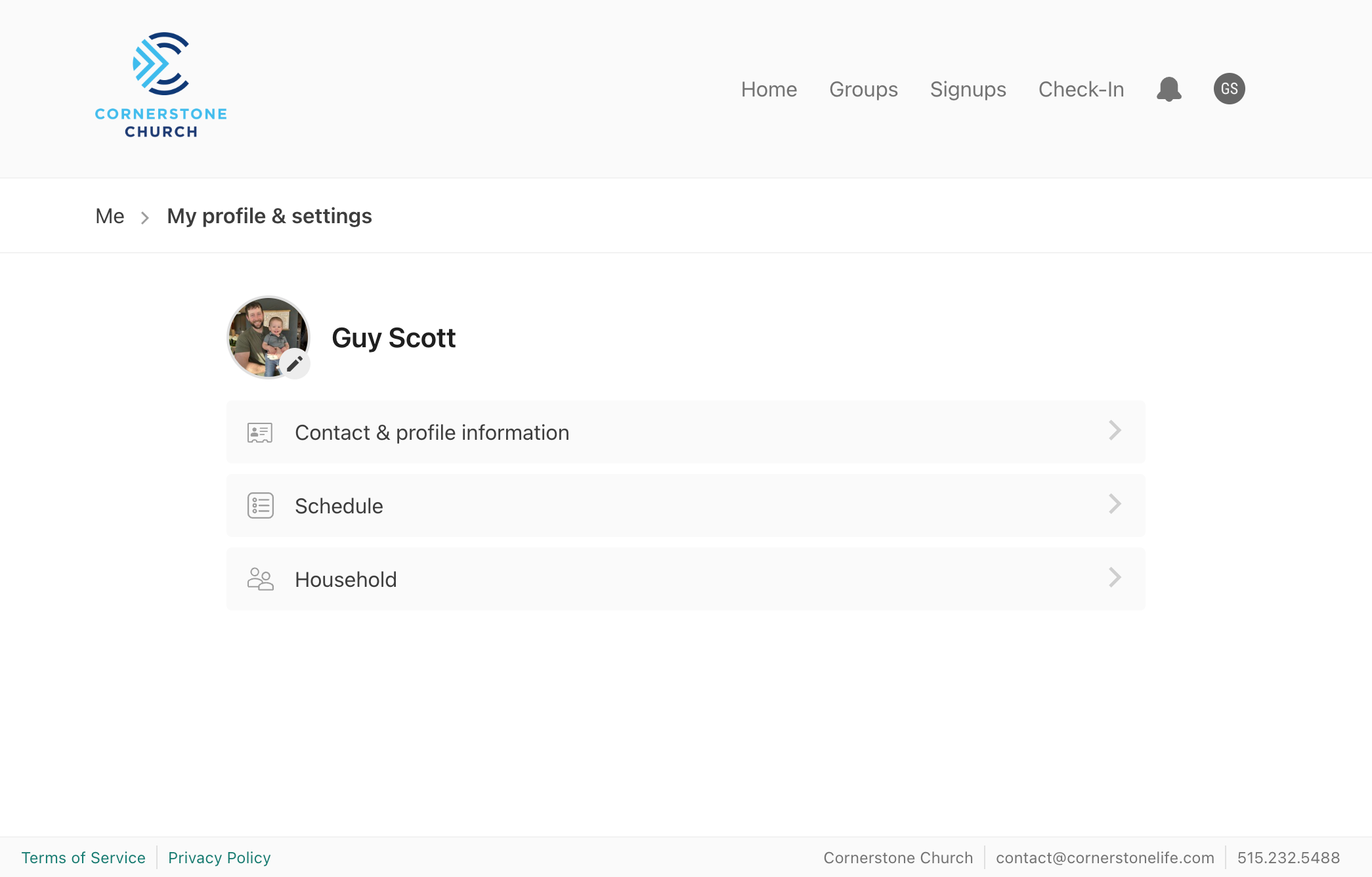Viewport: 1372px width, 877px height.
Task: Go to the Home page
Action: click(769, 89)
